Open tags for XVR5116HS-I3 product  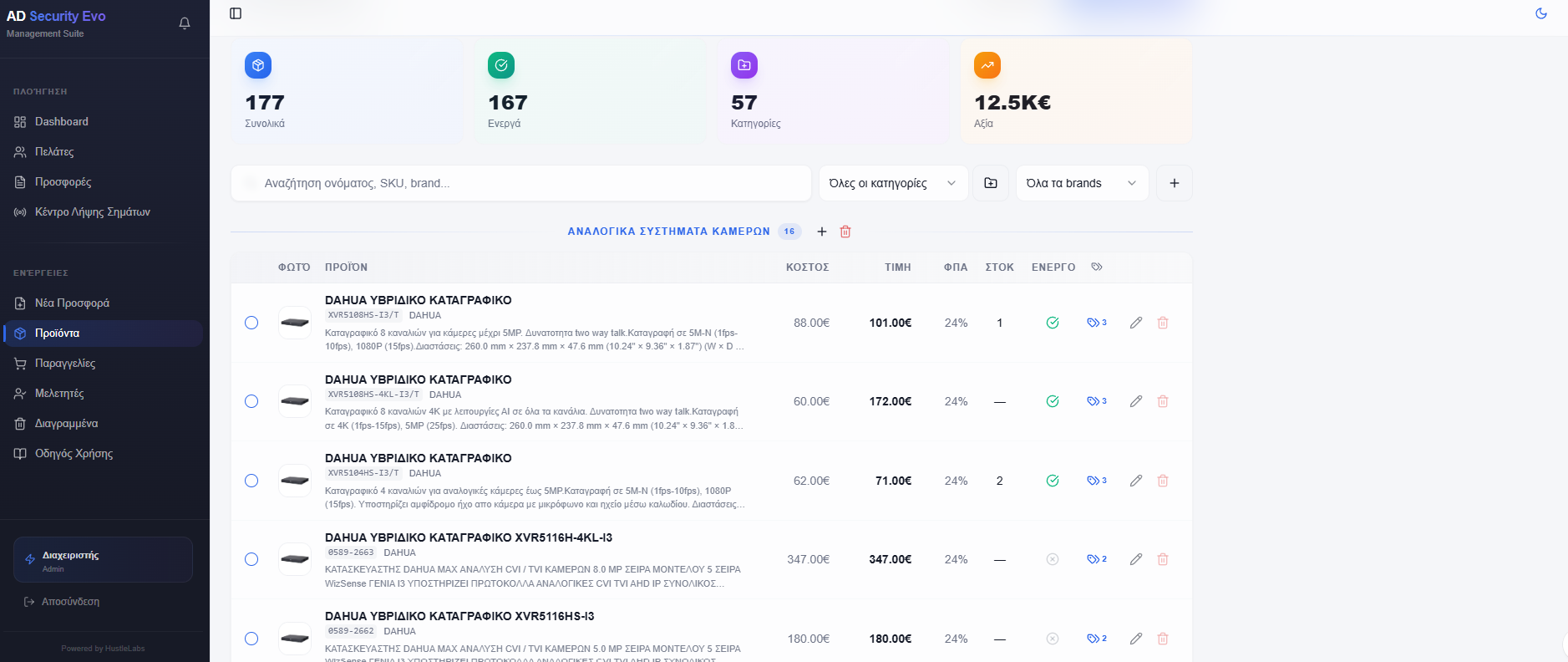[x=1097, y=639]
